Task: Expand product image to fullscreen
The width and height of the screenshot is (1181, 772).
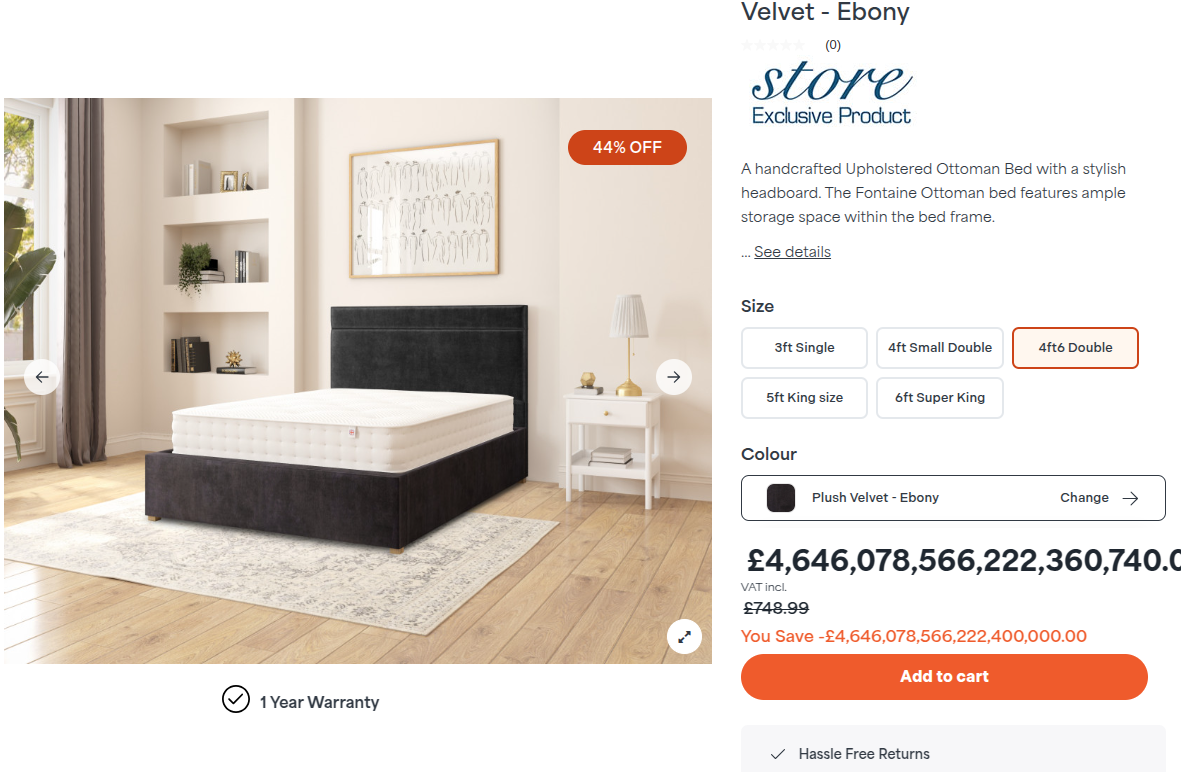Action: pos(684,636)
